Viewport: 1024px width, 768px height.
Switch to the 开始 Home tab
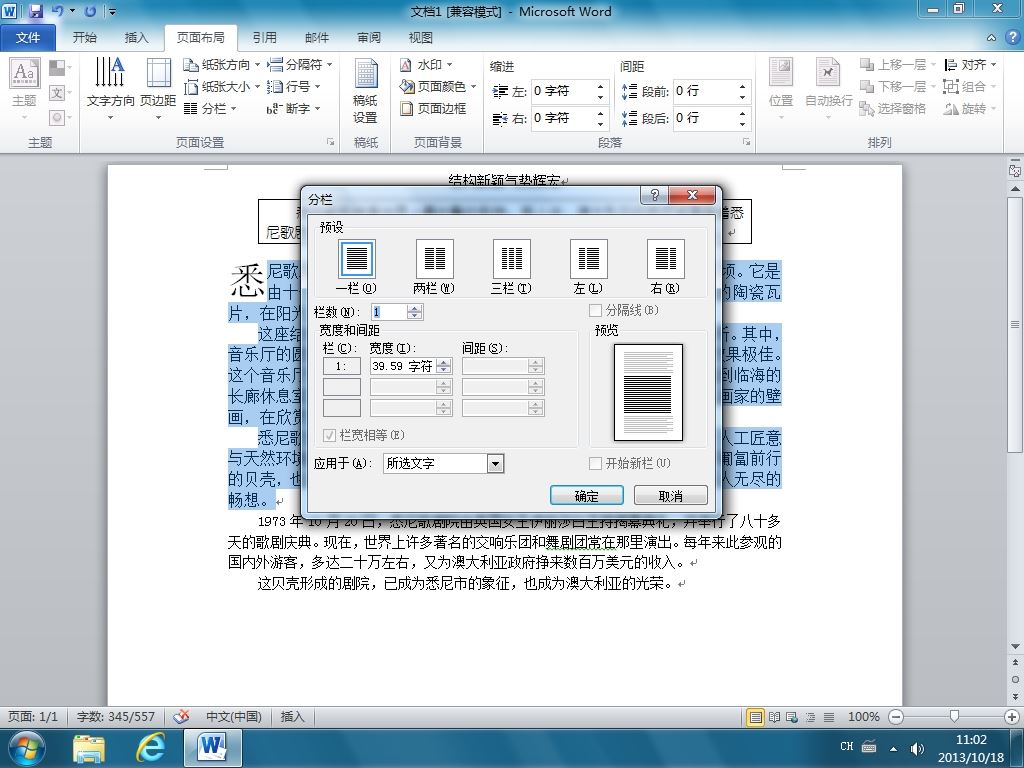85,38
